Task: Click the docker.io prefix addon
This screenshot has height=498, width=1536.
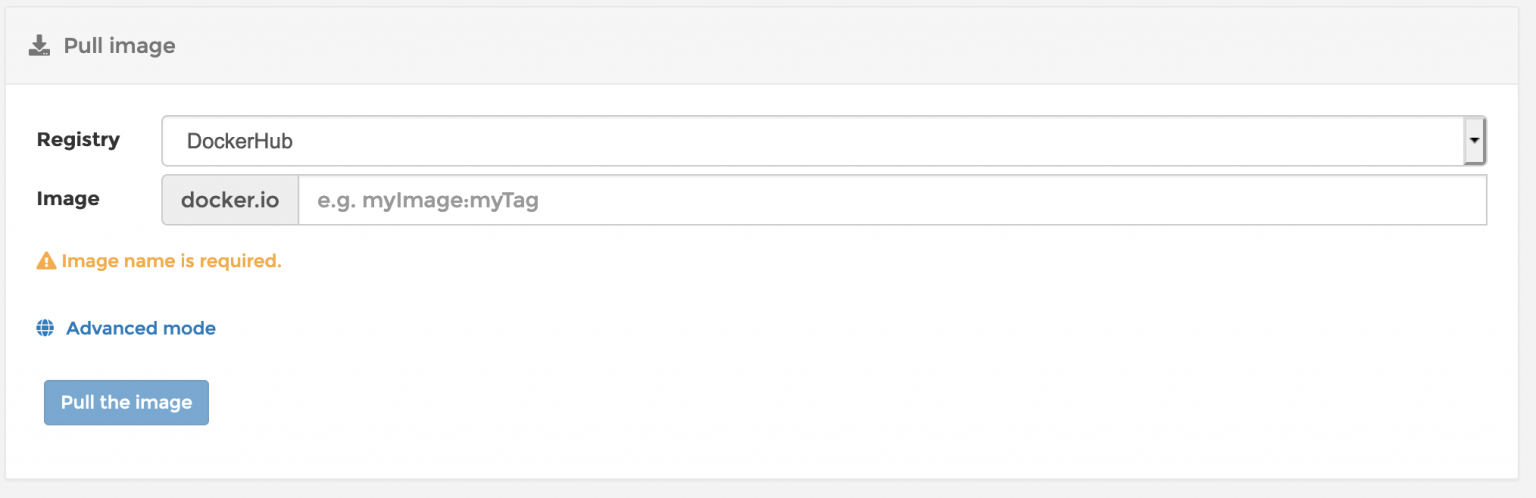Action: pos(230,201)
